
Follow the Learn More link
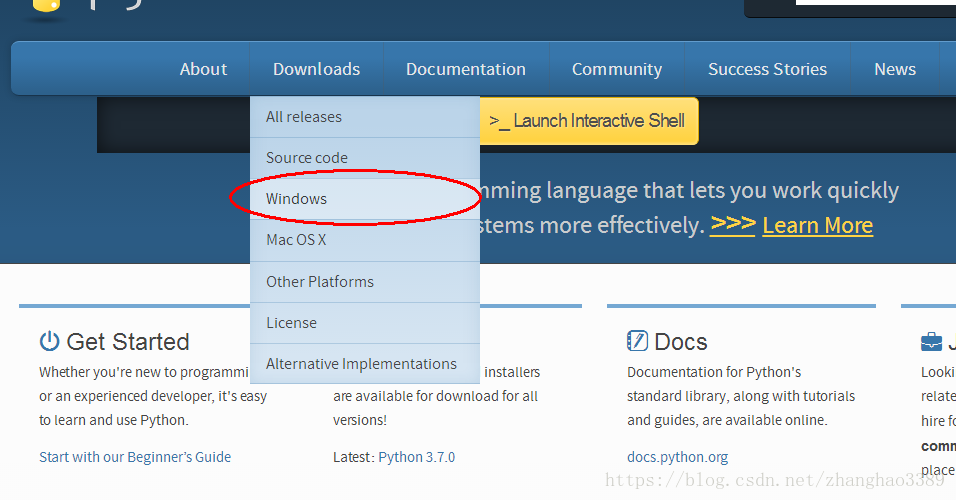818,226
